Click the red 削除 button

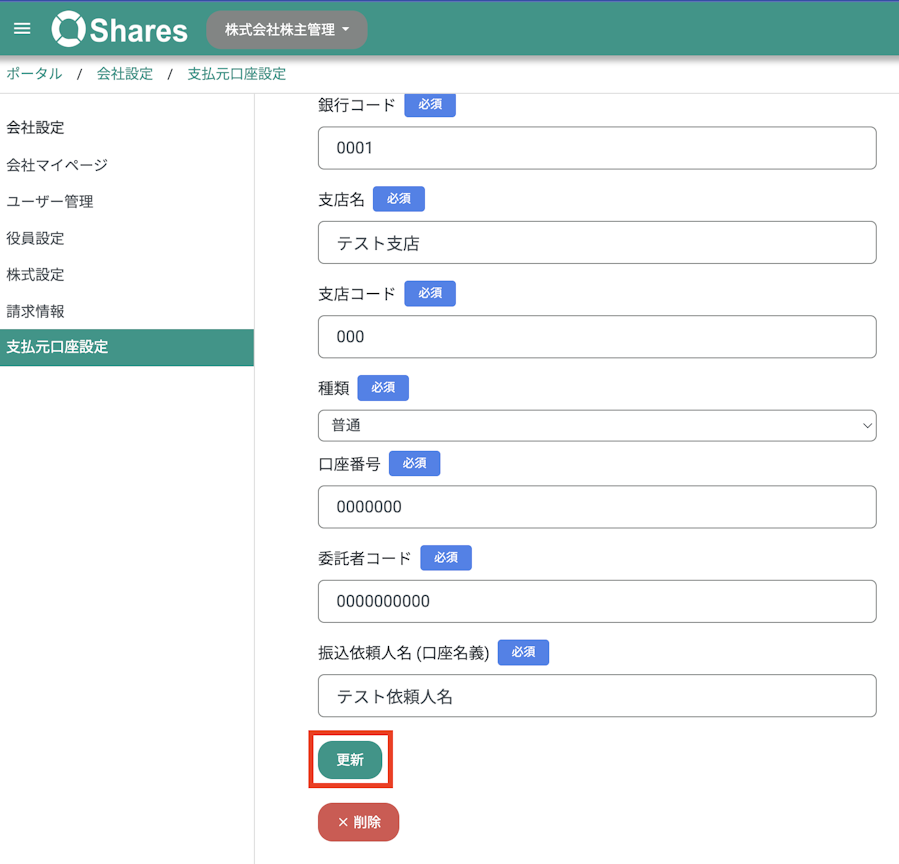click(x=358, y=822)
